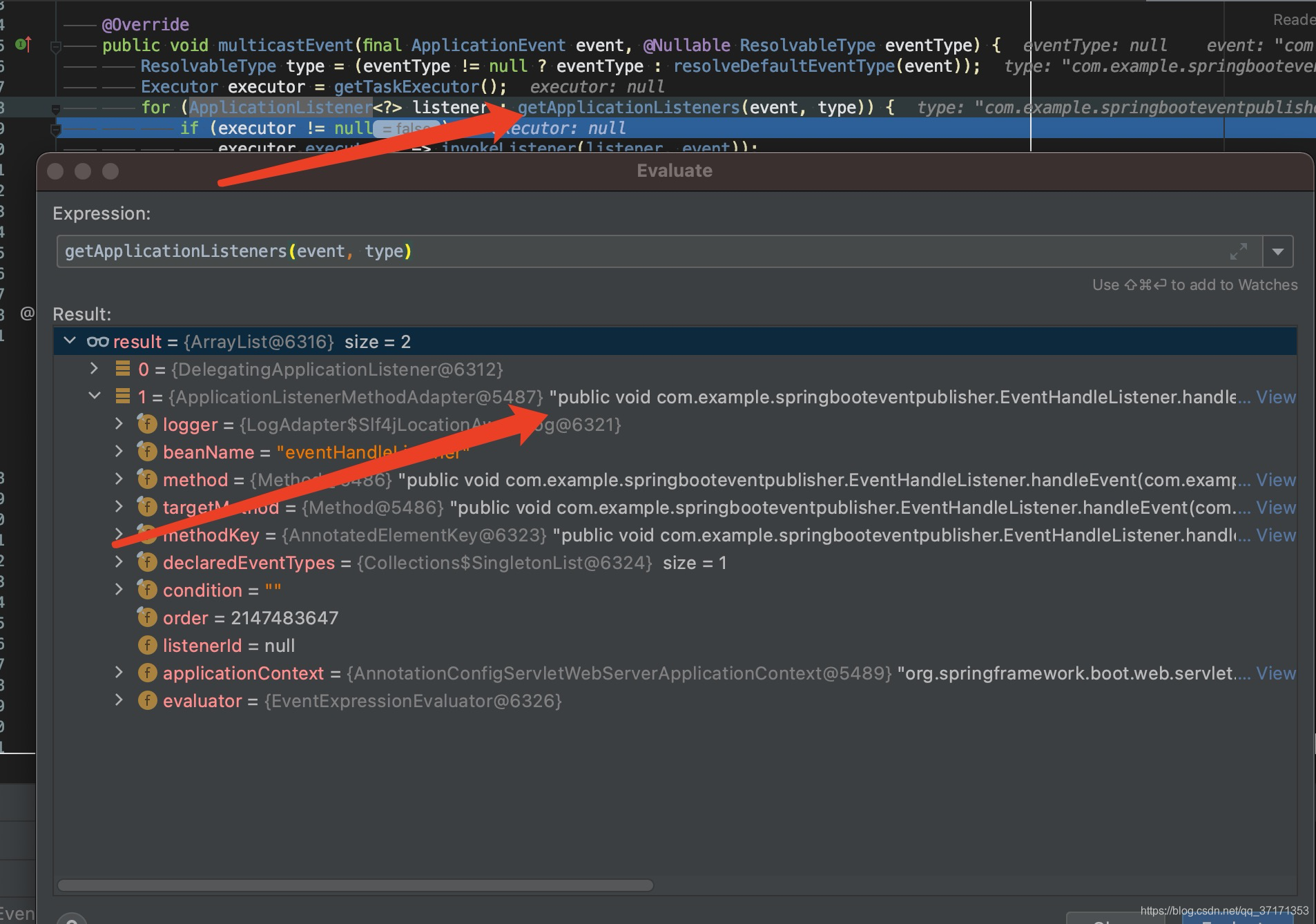Click the result watch icon in the Result tree

pos(97,341)
